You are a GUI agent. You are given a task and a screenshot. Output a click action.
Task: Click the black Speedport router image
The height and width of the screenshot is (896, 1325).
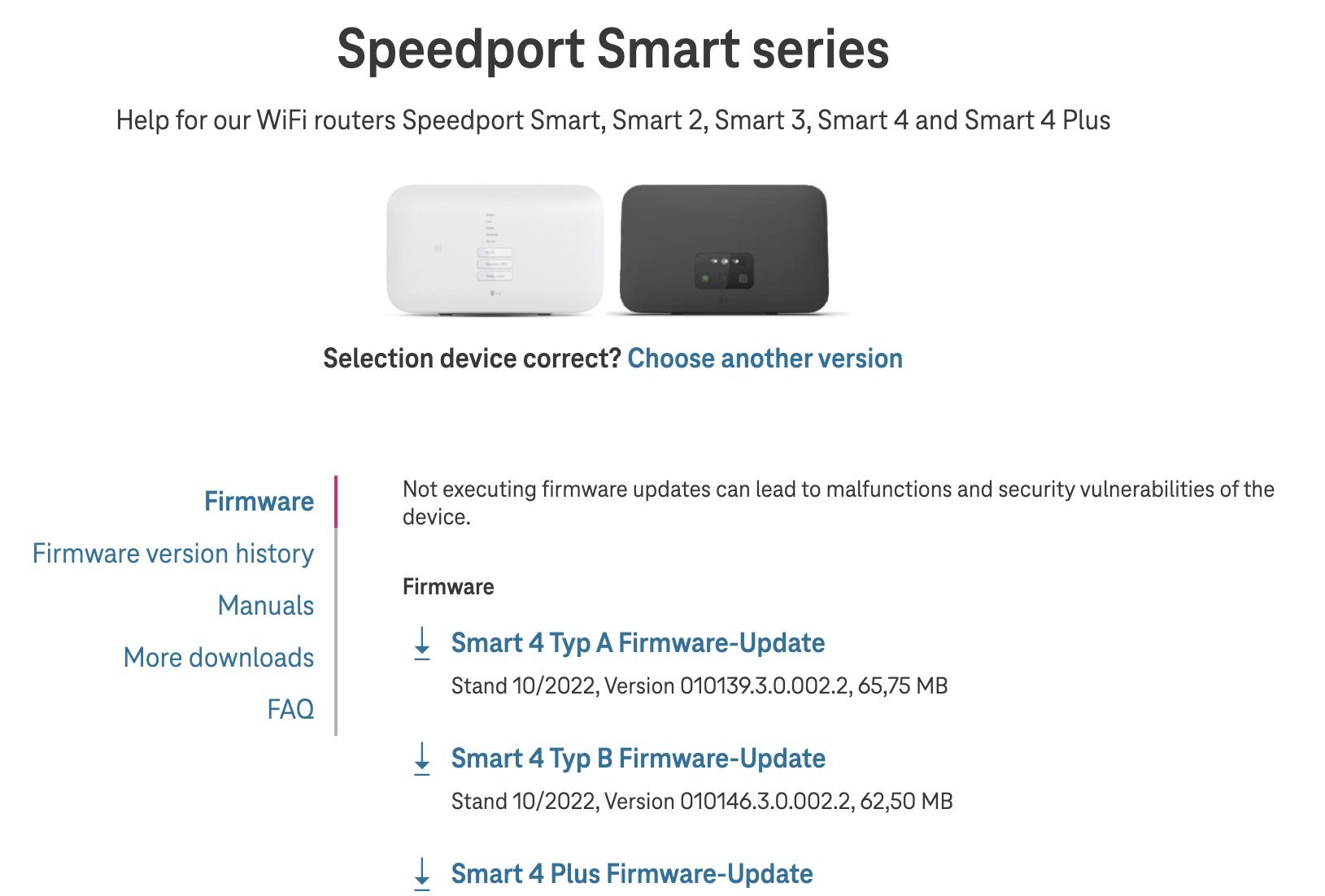click(x=723, y=249)
